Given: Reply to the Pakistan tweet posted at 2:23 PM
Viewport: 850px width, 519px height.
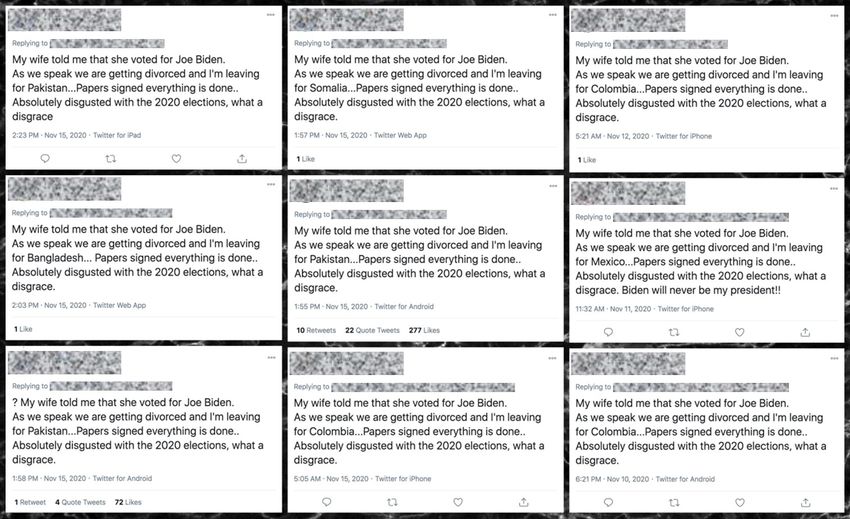Looking at the screenshot, I should tap(45, 158).
